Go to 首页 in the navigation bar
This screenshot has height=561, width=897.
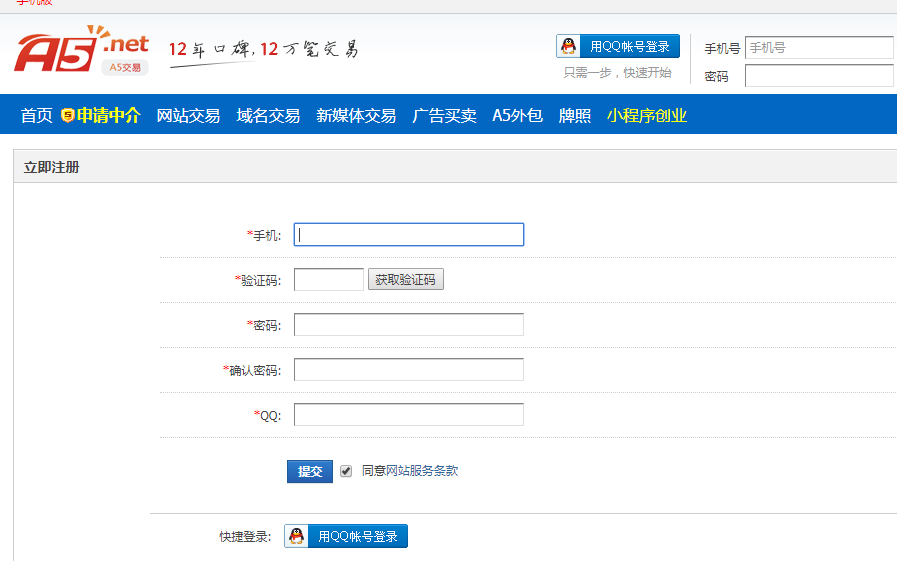[x=37, y=116]
